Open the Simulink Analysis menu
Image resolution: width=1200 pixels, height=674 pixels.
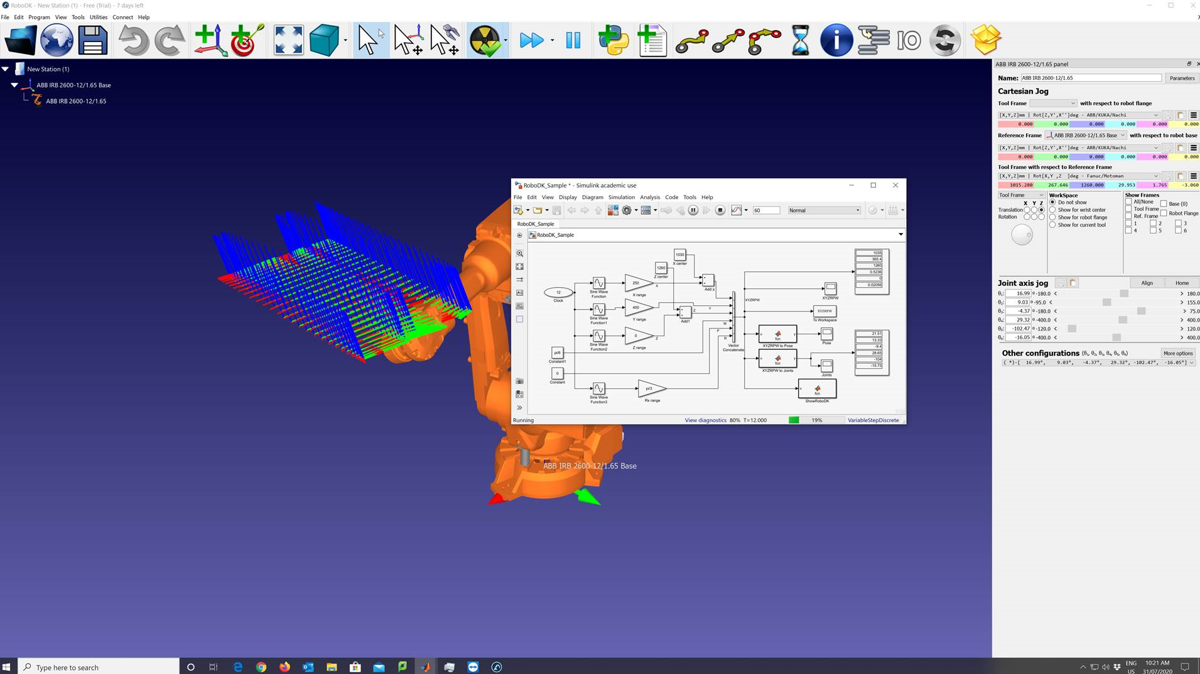click(650, 197)
